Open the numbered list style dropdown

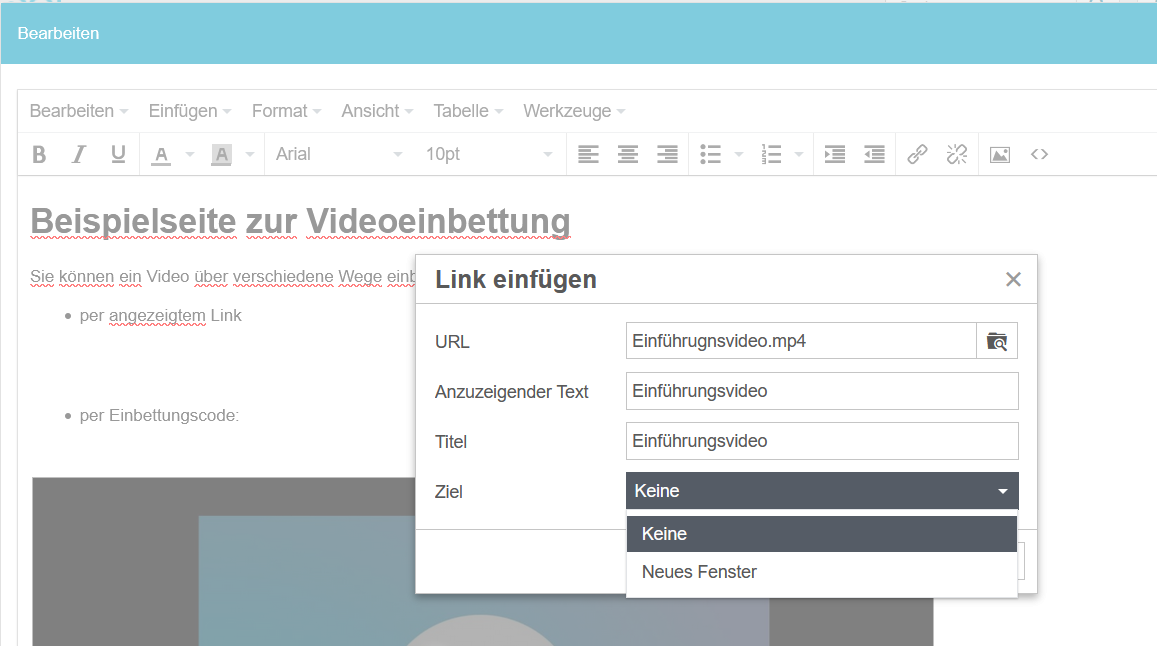coord(798,154)
